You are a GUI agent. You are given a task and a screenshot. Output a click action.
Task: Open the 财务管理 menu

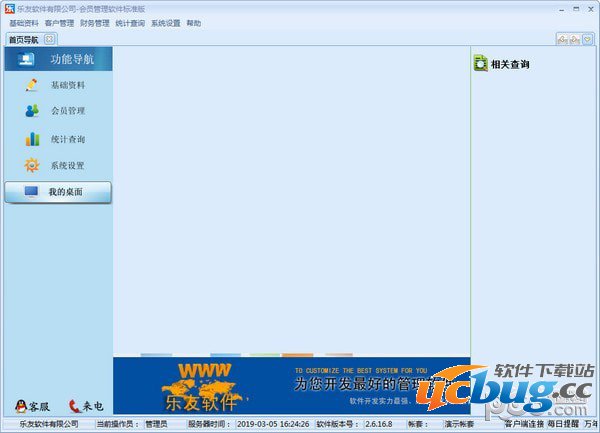coord(94,23)
